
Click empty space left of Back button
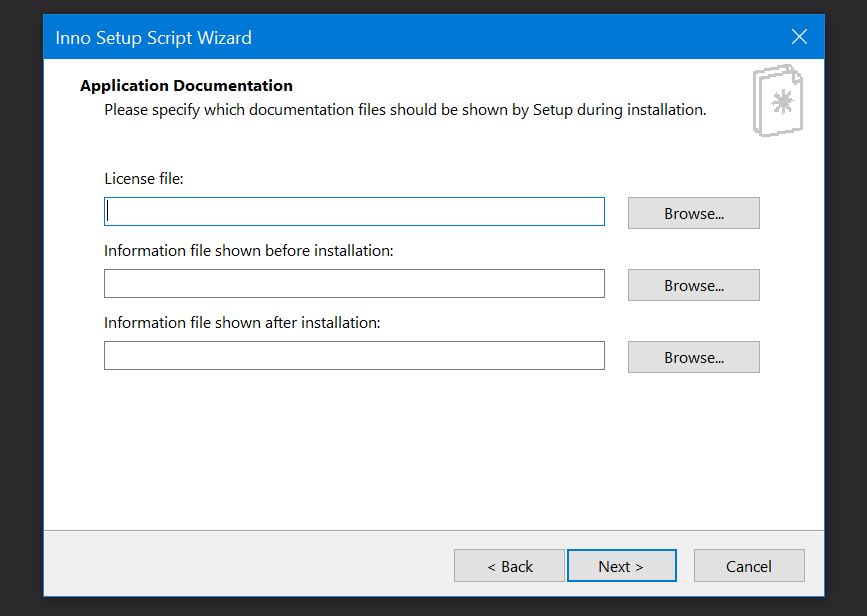tap(250, 566)
